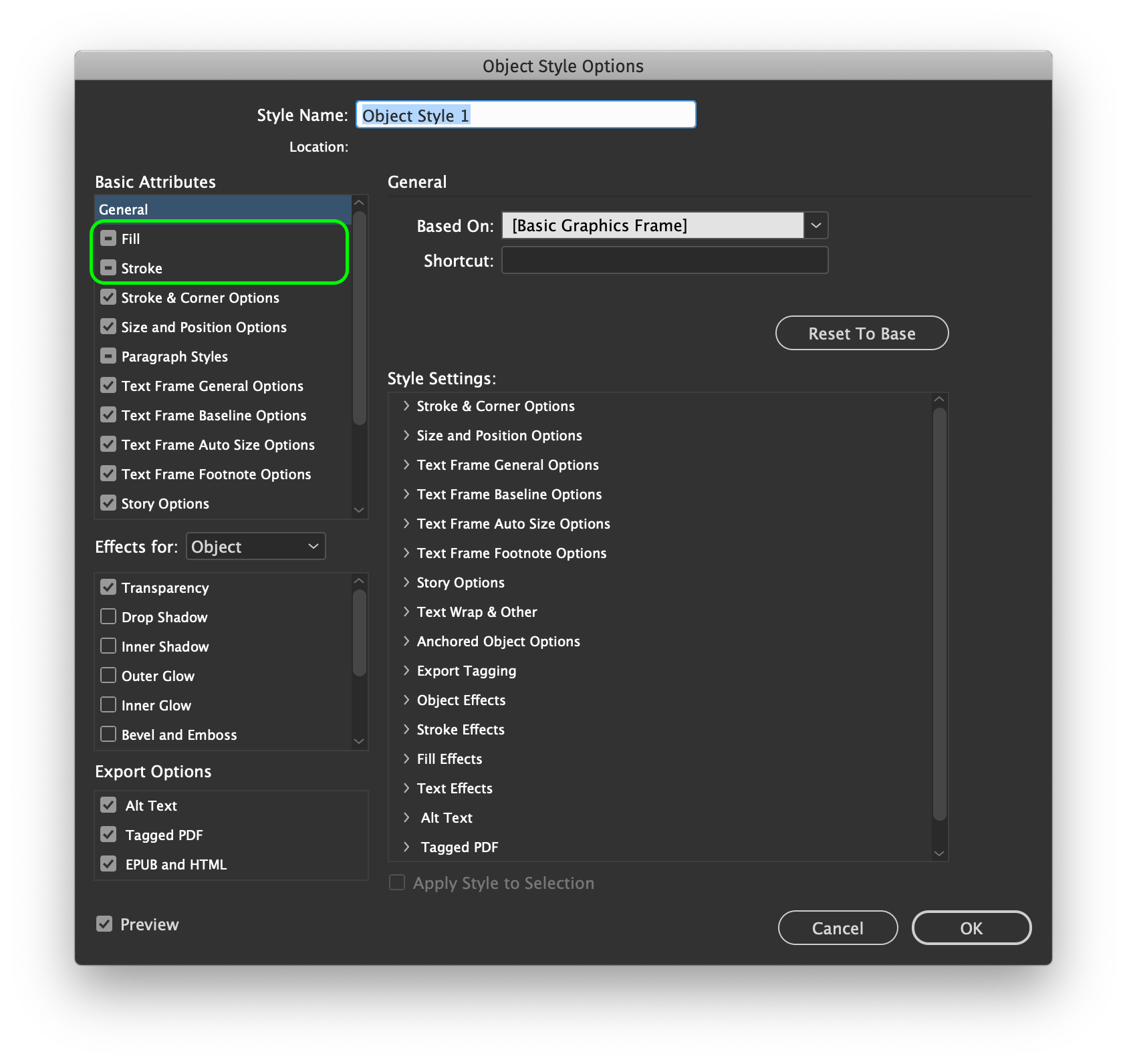The height and width of the screenshot is (1064, 1127).
Task: Click the Effects list scrollbar up arrow
Action: [359, 581]
